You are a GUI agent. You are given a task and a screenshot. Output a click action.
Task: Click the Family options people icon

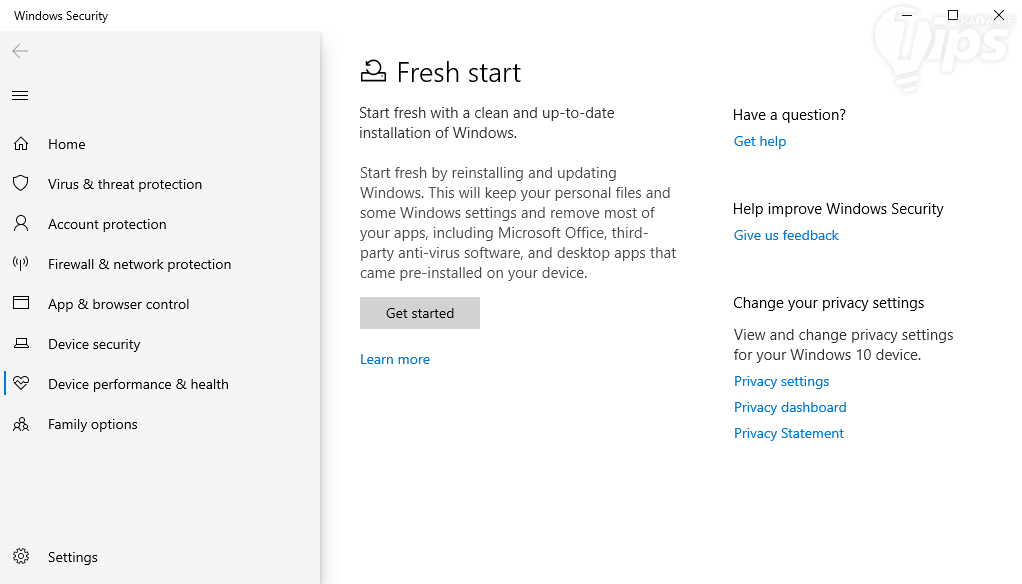pos(20,424)
